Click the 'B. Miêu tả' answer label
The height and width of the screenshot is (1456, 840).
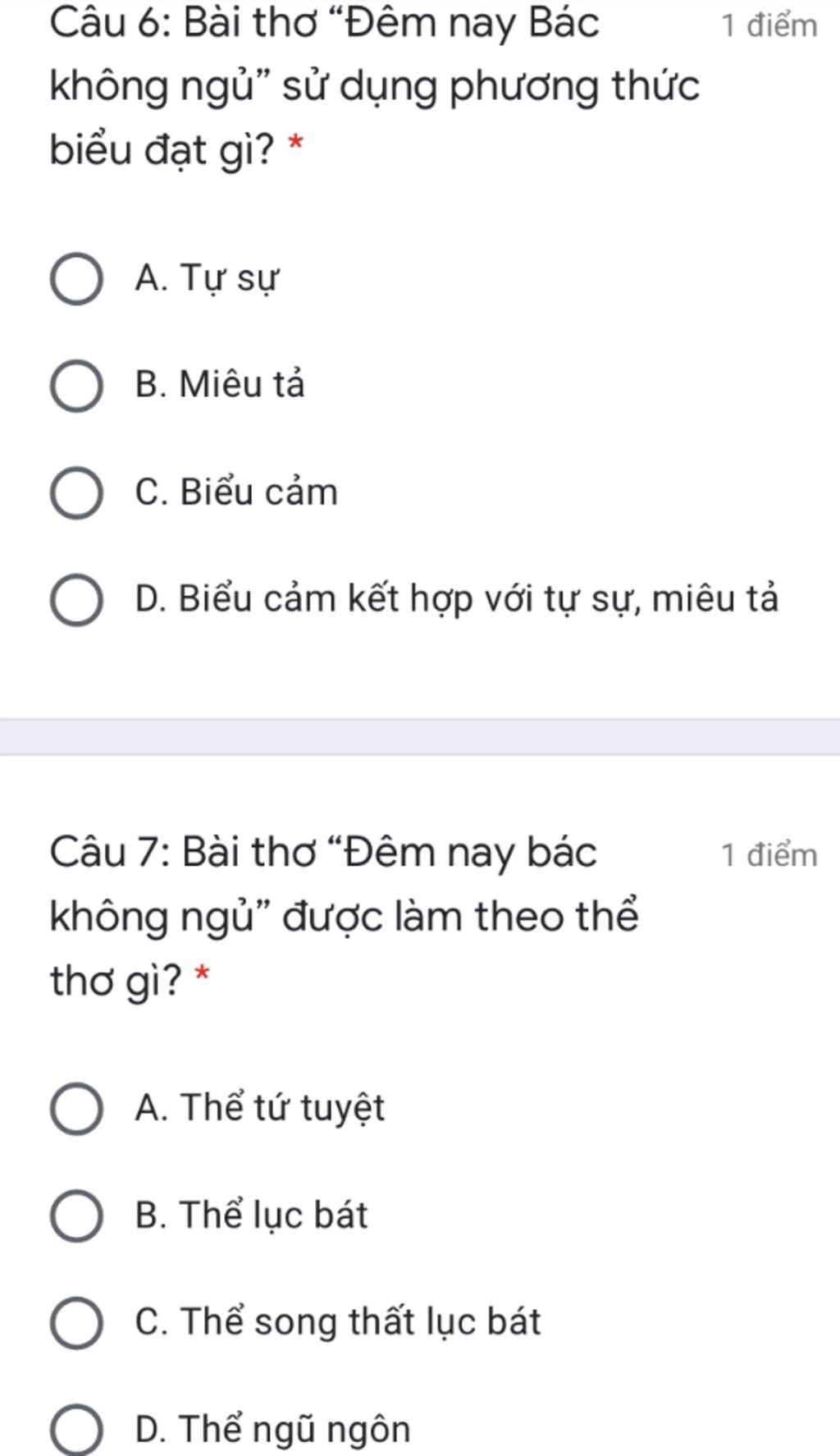tap(220, 384)
